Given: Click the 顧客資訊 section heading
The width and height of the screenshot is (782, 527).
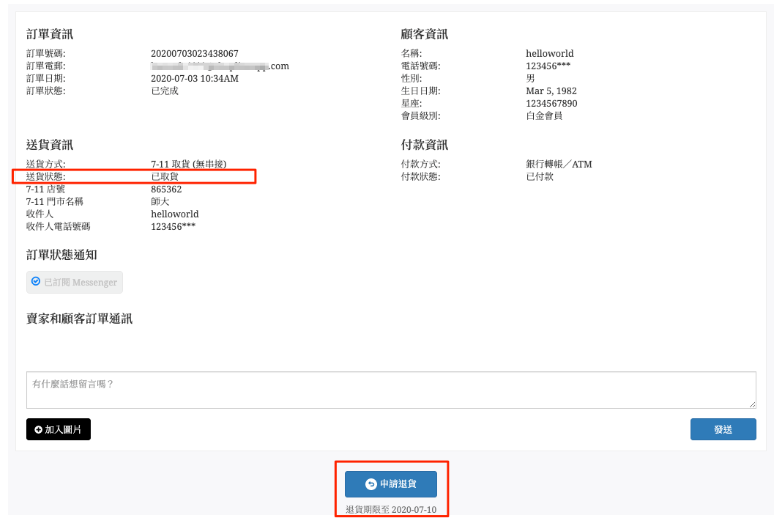Looking at the screenshot, I should [x=424, y=34].
